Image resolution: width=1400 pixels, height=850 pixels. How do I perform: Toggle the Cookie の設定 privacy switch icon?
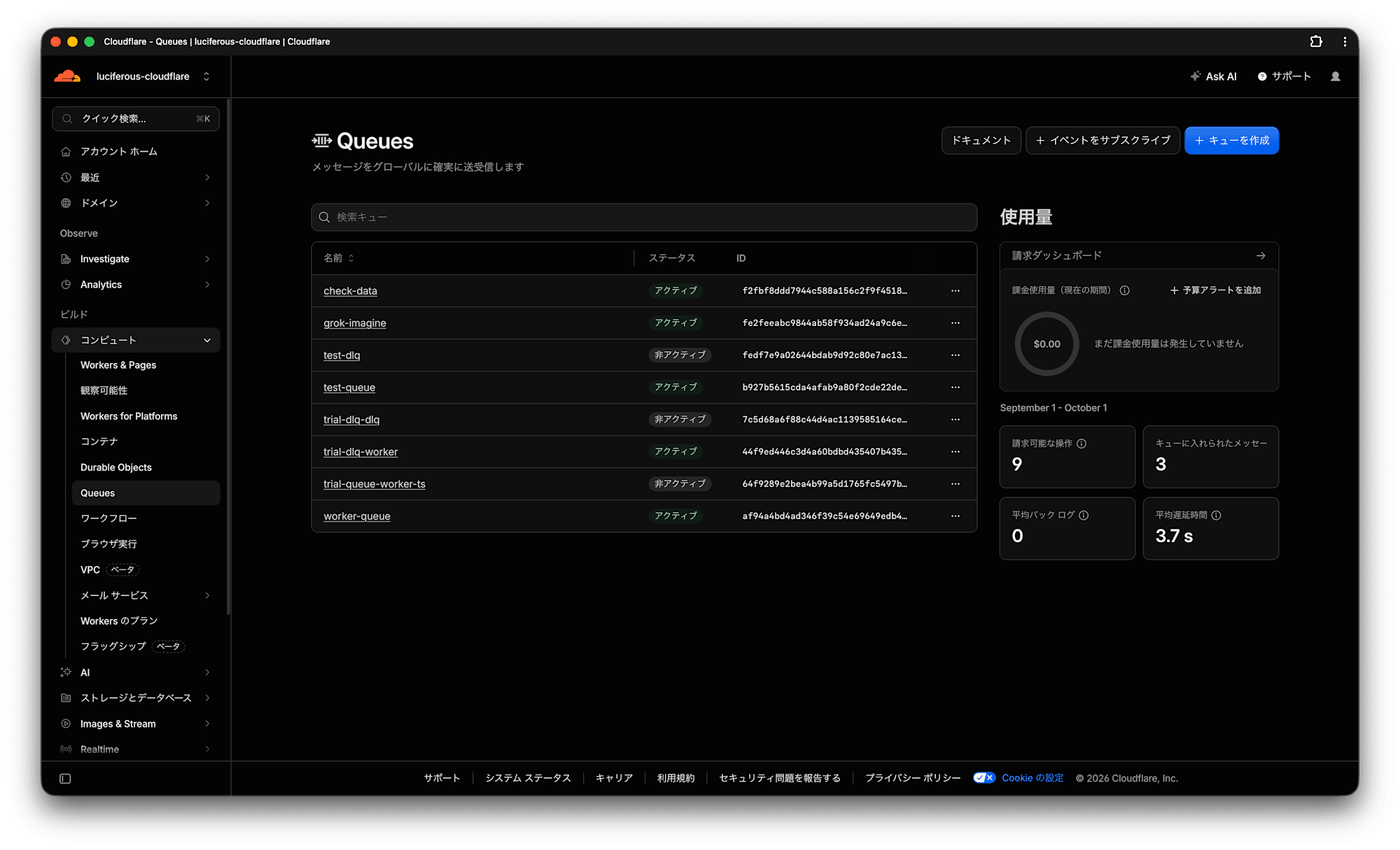(x=984, y=778)
